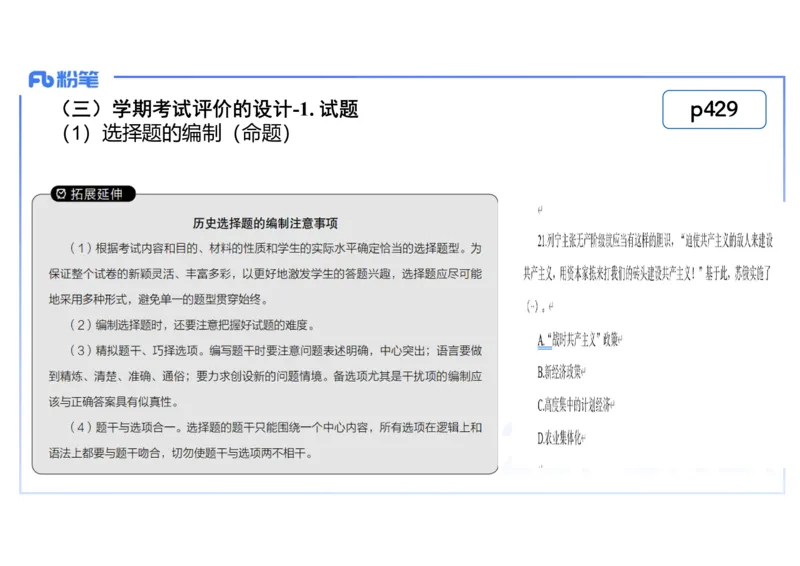The height and width of the screenshot is (566, 800).
Task: Click line 该与正确答案具有似真性
Action: click(x=113, y=402)
